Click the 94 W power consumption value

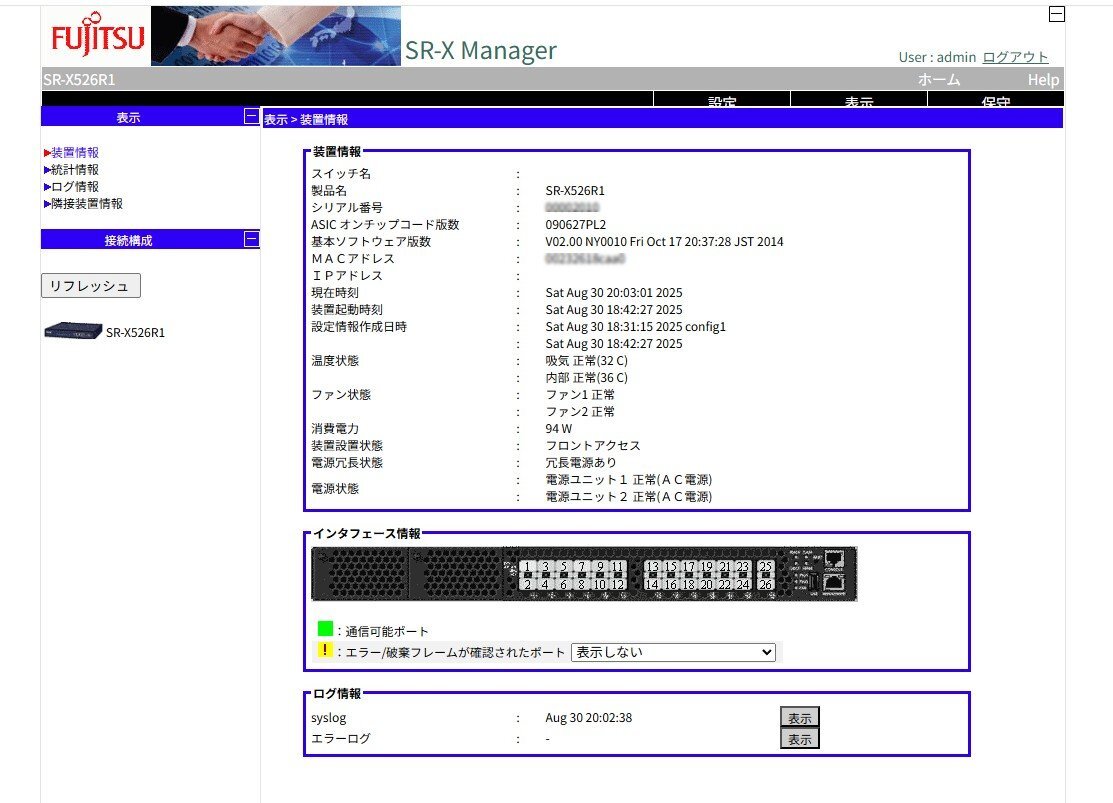tap(559, 429)
